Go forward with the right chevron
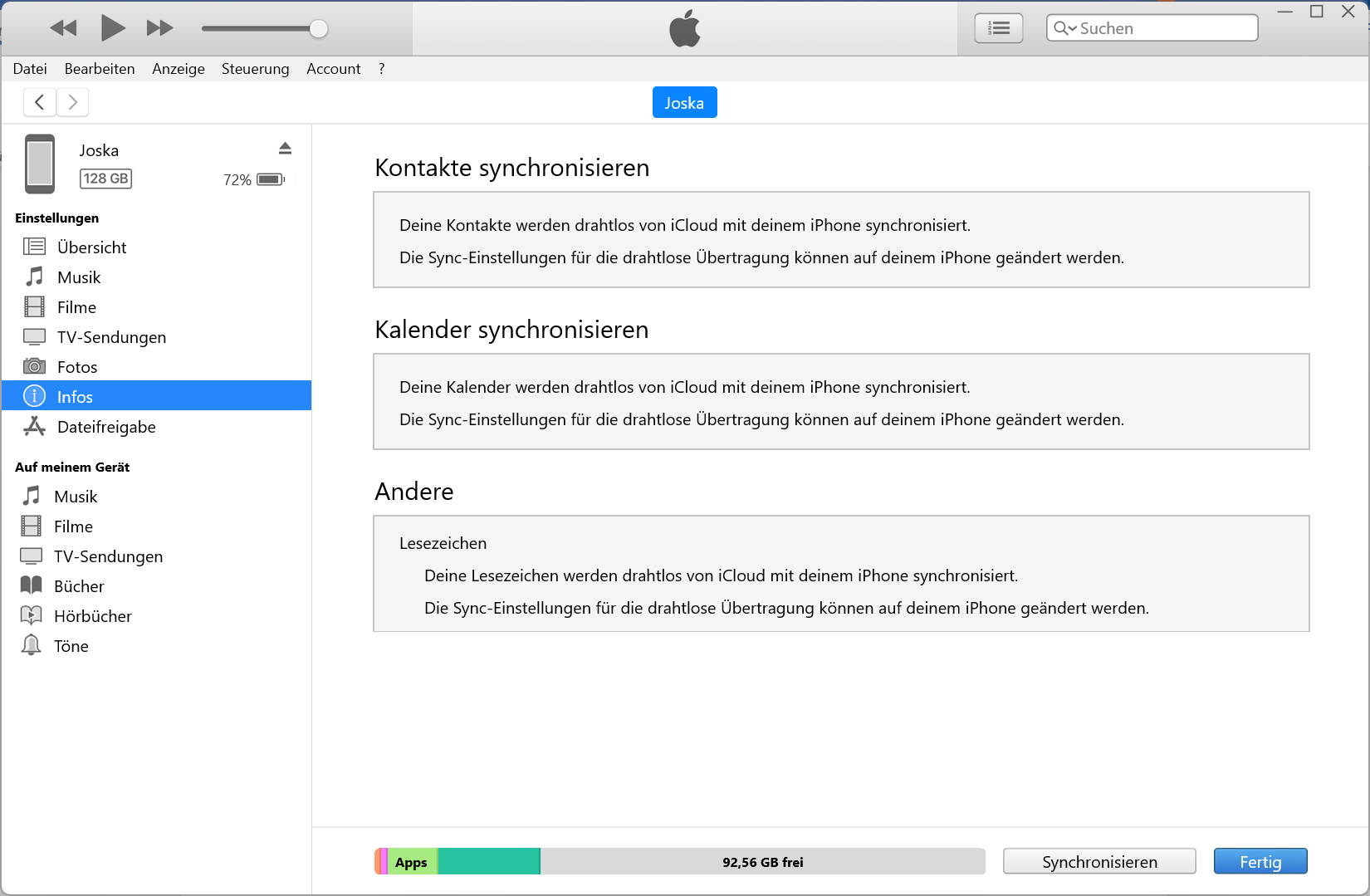The height and width of the screenshot is (896, 1370). (73, 102)
